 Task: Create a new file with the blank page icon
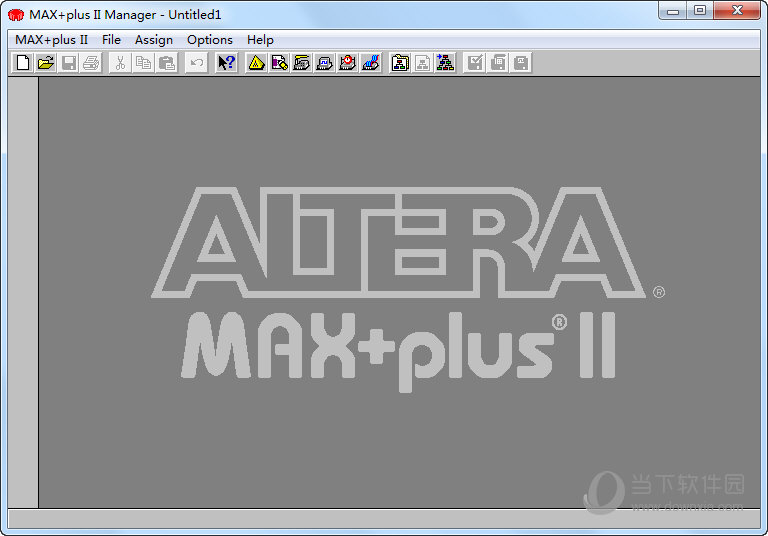coord(23,63)
